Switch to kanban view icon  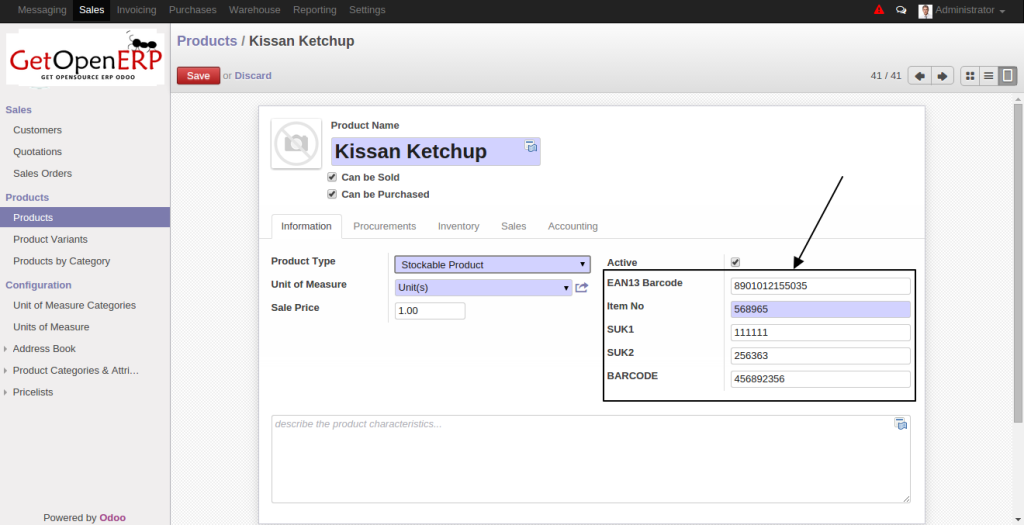pos(970,76)
